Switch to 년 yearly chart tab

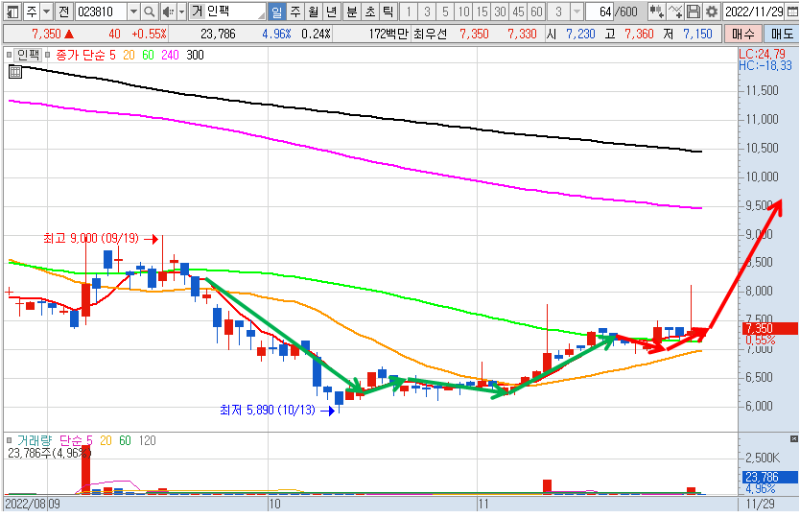coord(332,11)
